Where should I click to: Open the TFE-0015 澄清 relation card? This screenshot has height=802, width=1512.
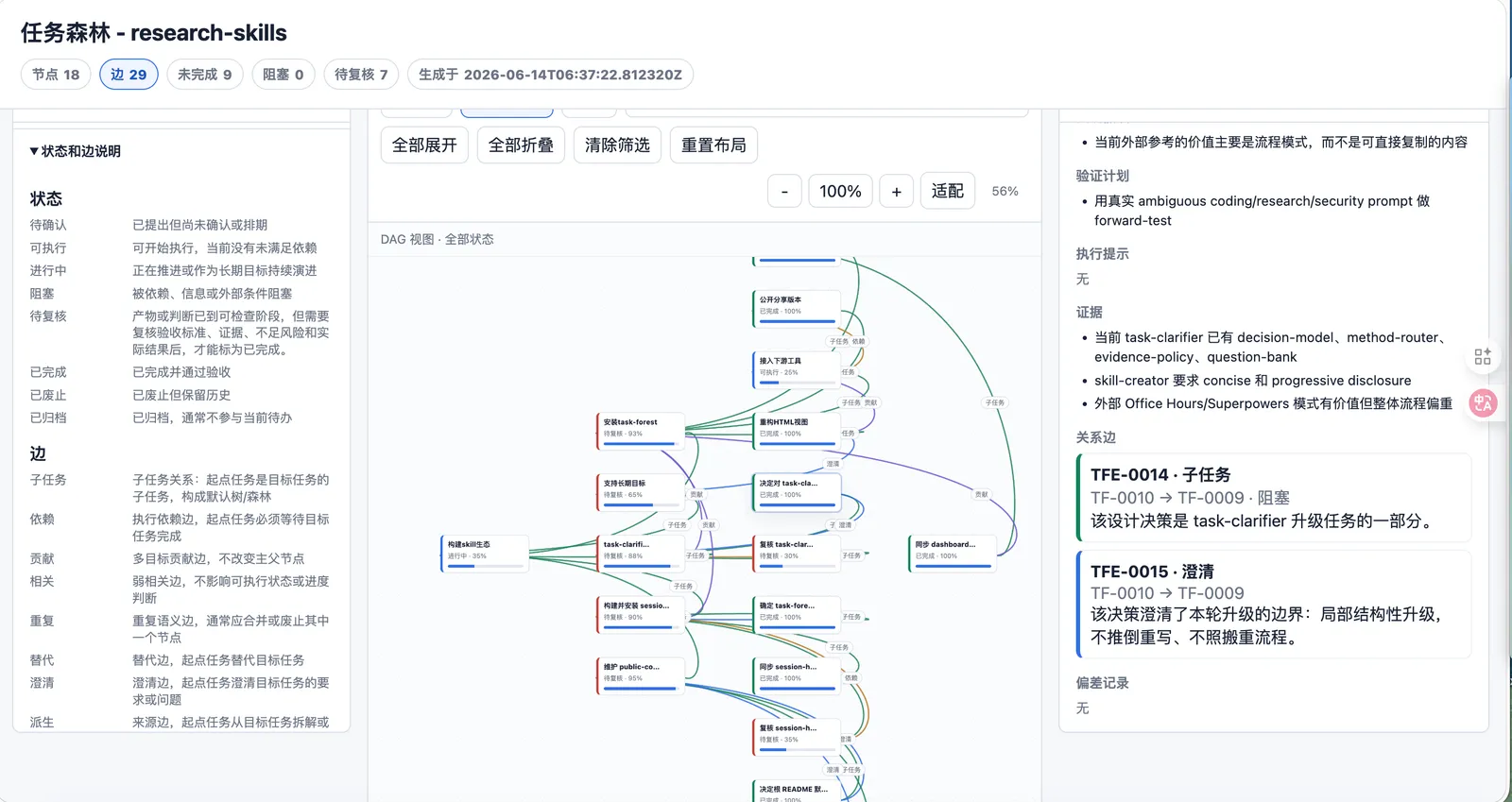click(1274, 605)
